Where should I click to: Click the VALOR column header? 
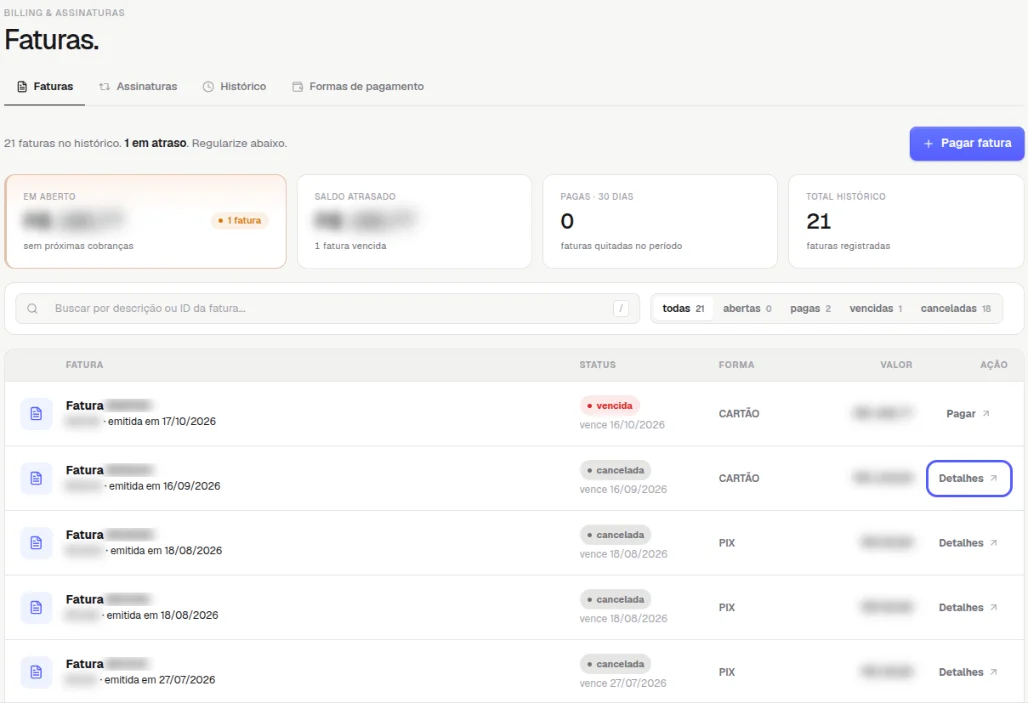coord(896,365)
